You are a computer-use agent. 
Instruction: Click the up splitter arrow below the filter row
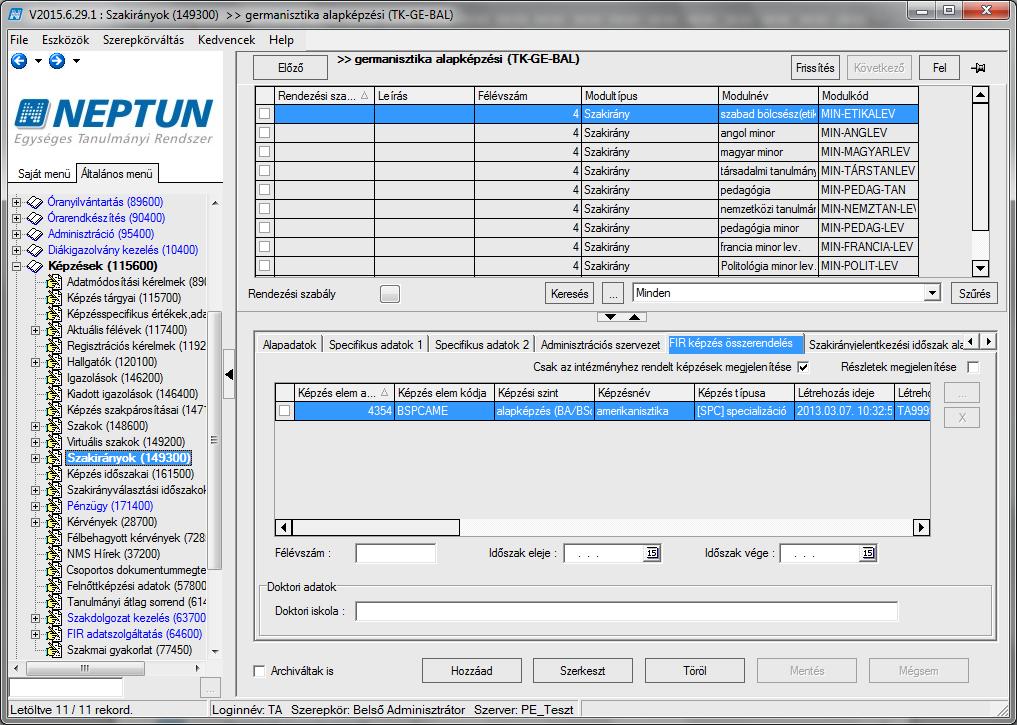click(634, 317)
